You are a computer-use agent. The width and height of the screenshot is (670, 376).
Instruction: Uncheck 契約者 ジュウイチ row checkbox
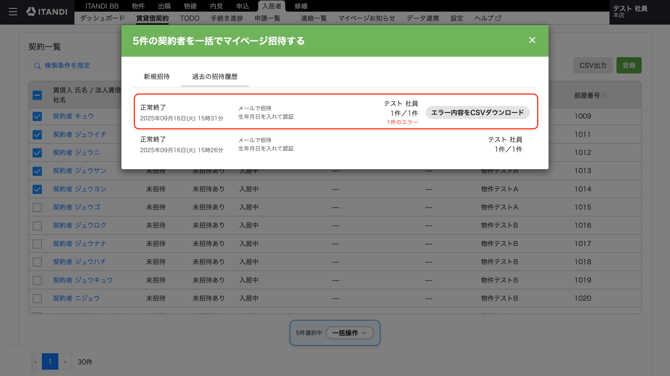(37, 135)
